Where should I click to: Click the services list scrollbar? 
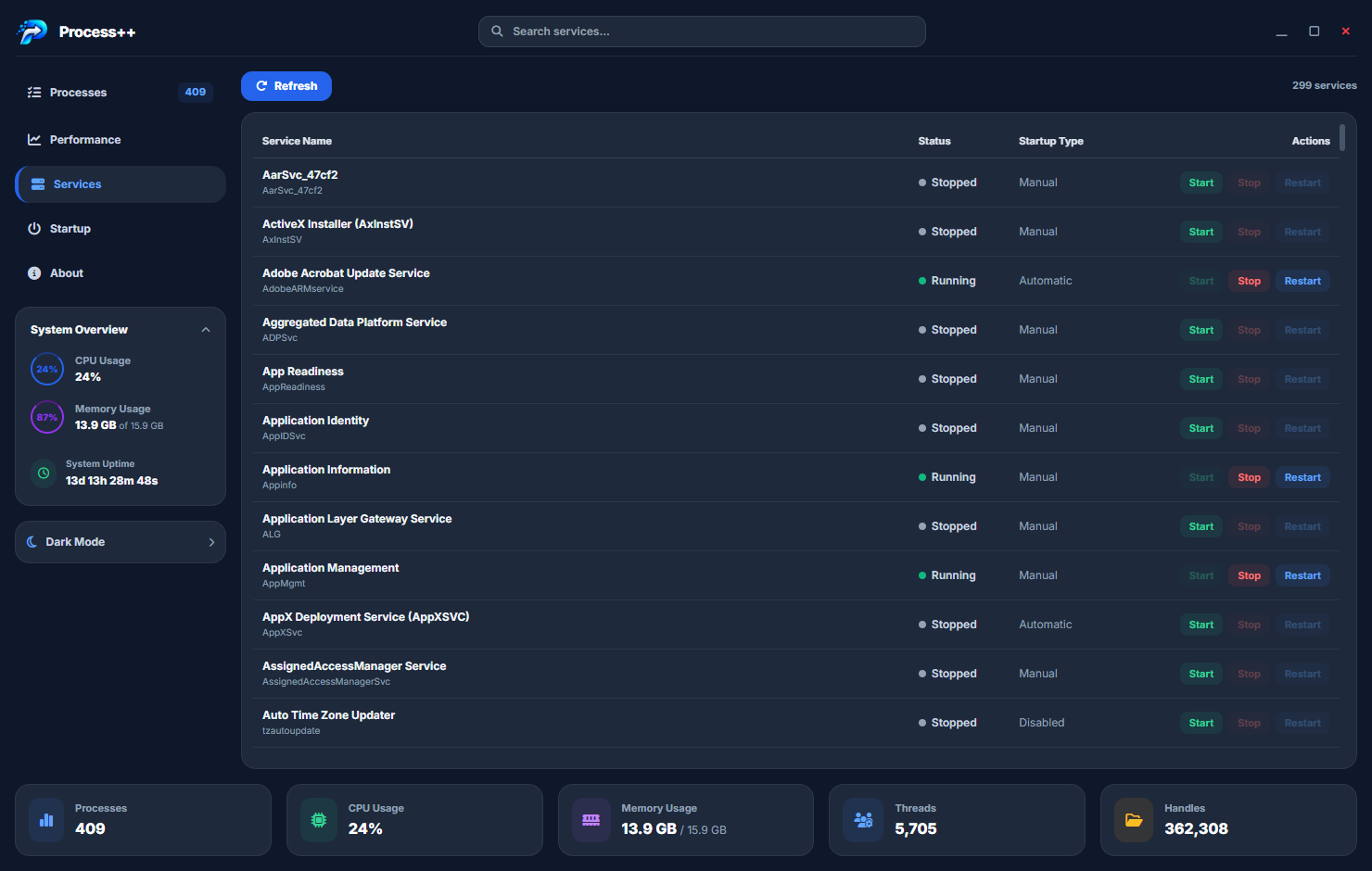click(x=1342, y=137)
